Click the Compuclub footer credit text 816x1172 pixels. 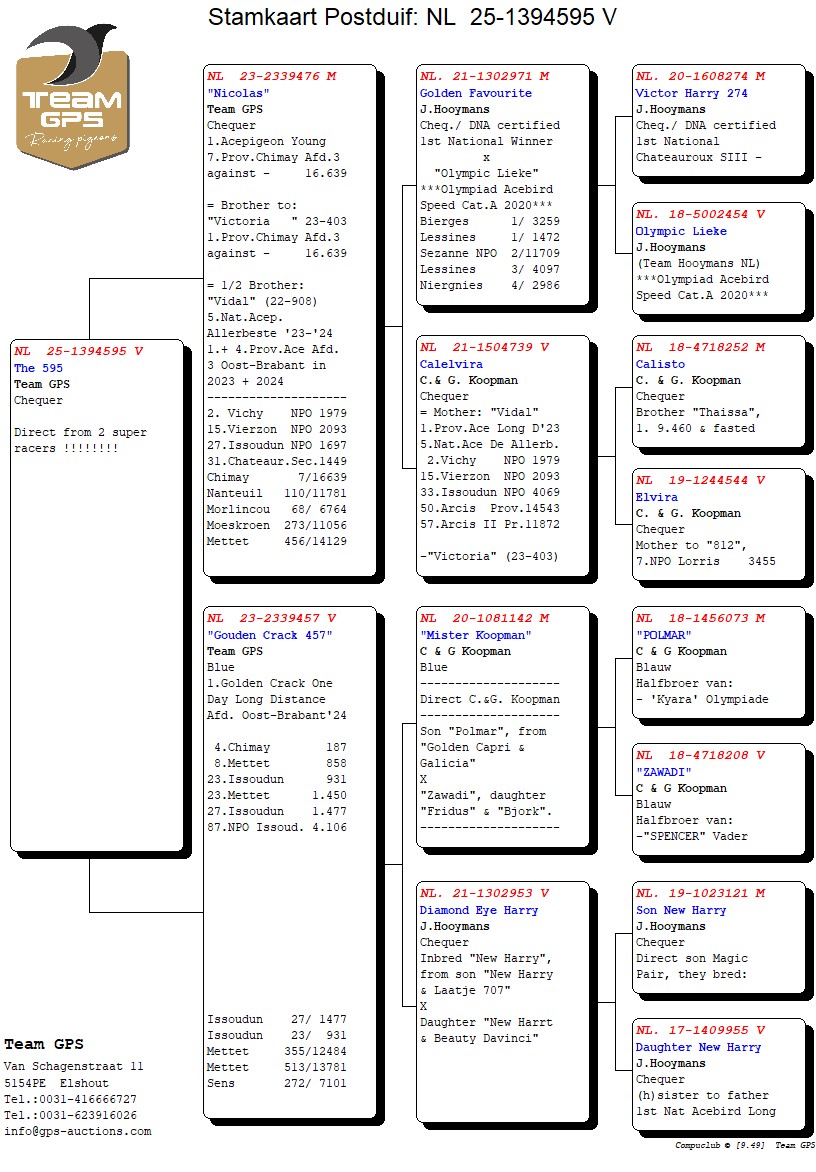pyautogui.click(x=745, y=1145)
